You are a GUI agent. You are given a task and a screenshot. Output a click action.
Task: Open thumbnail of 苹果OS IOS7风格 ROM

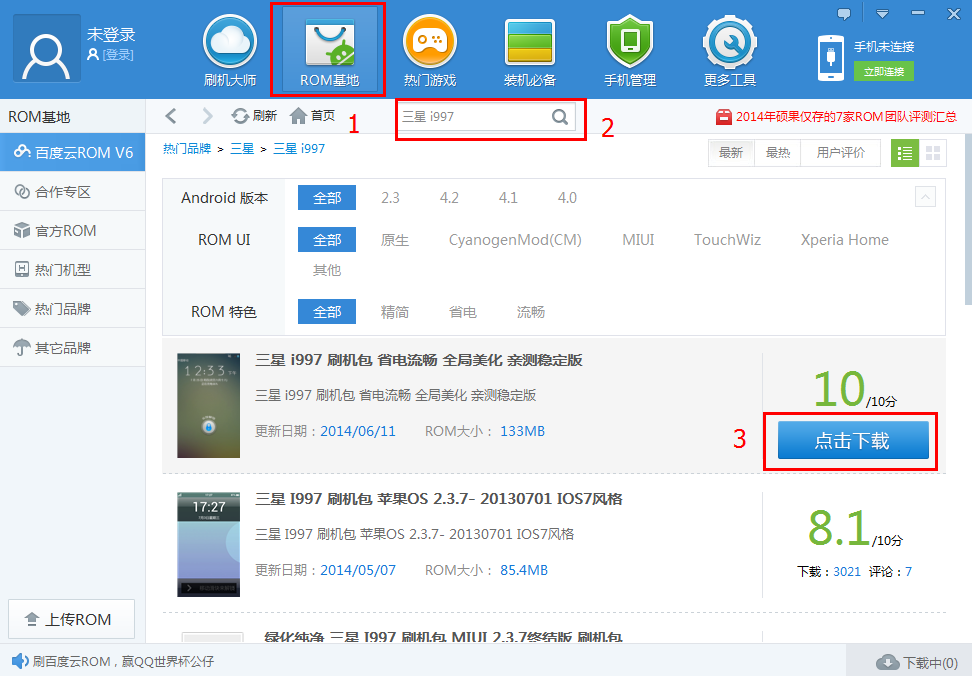(208, 544)
